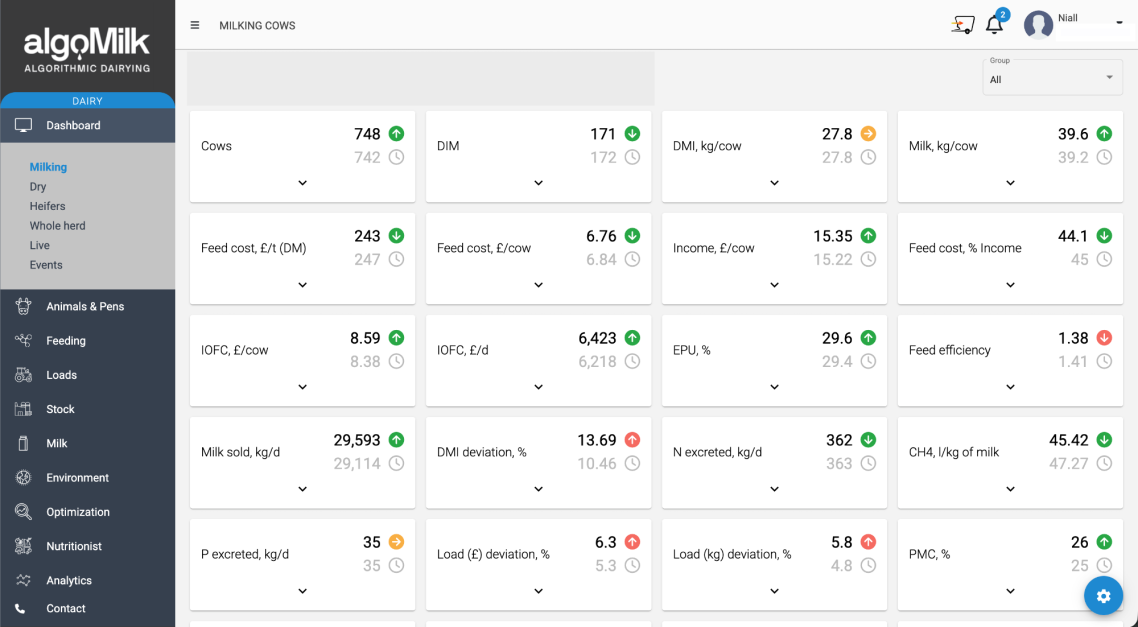This screenshot has height=627, width=1138.
Task: Click the history clock icon on Milk, kg/cow
Action: [1104, 157]
